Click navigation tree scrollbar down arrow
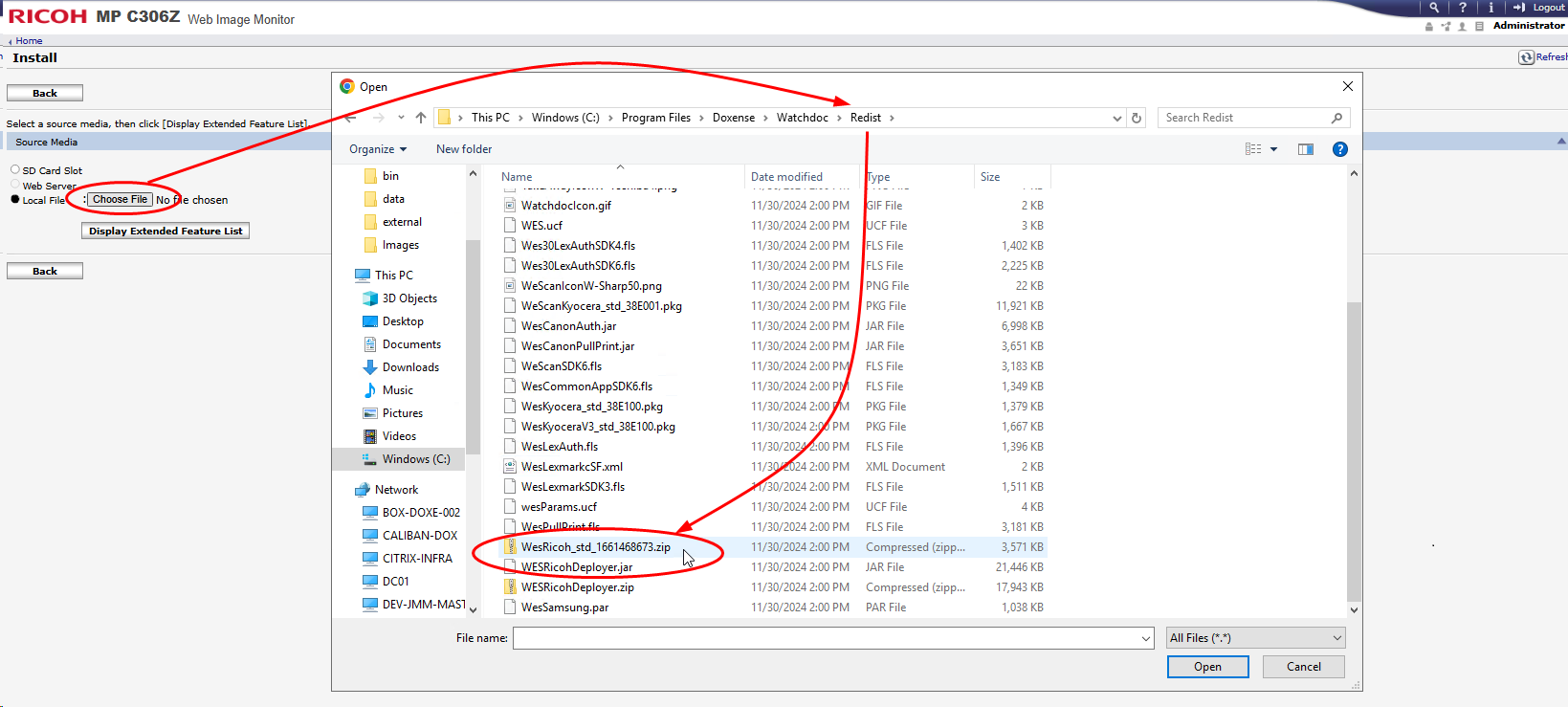This screenshot has width=1568, height=707. tap(473, 609)
